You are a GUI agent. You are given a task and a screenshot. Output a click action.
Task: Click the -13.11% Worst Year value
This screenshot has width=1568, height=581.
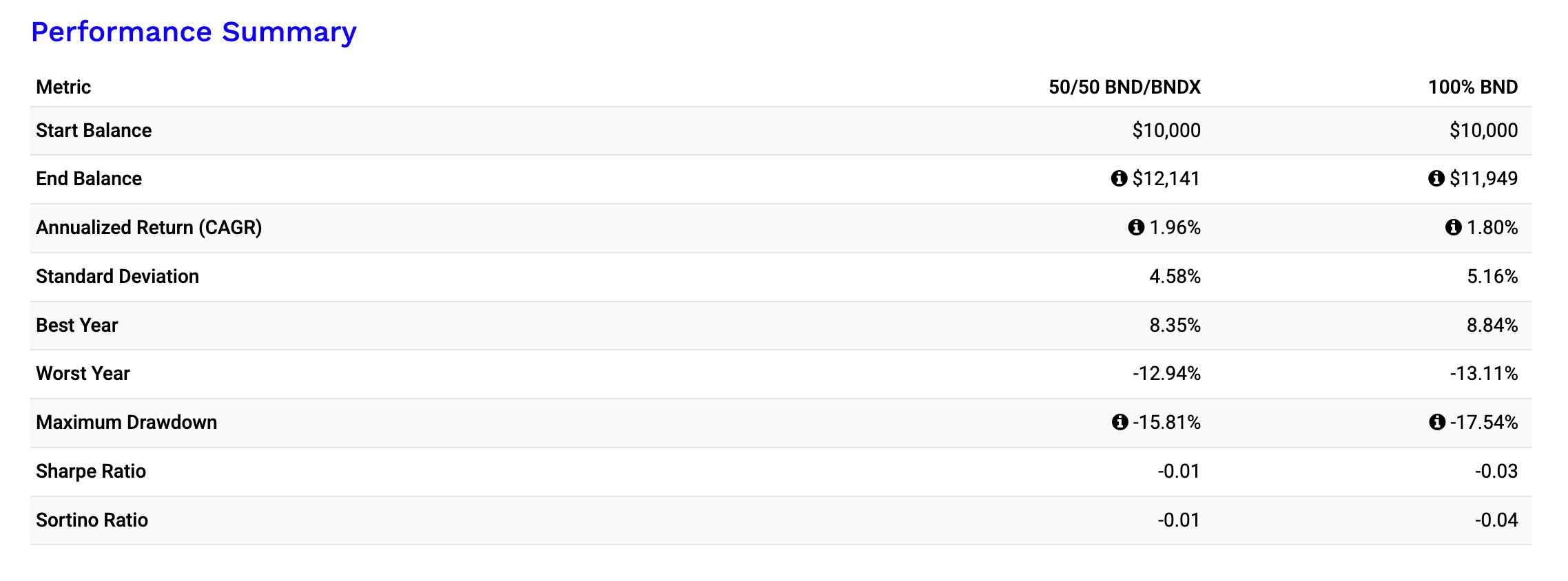pos(1483,374)
